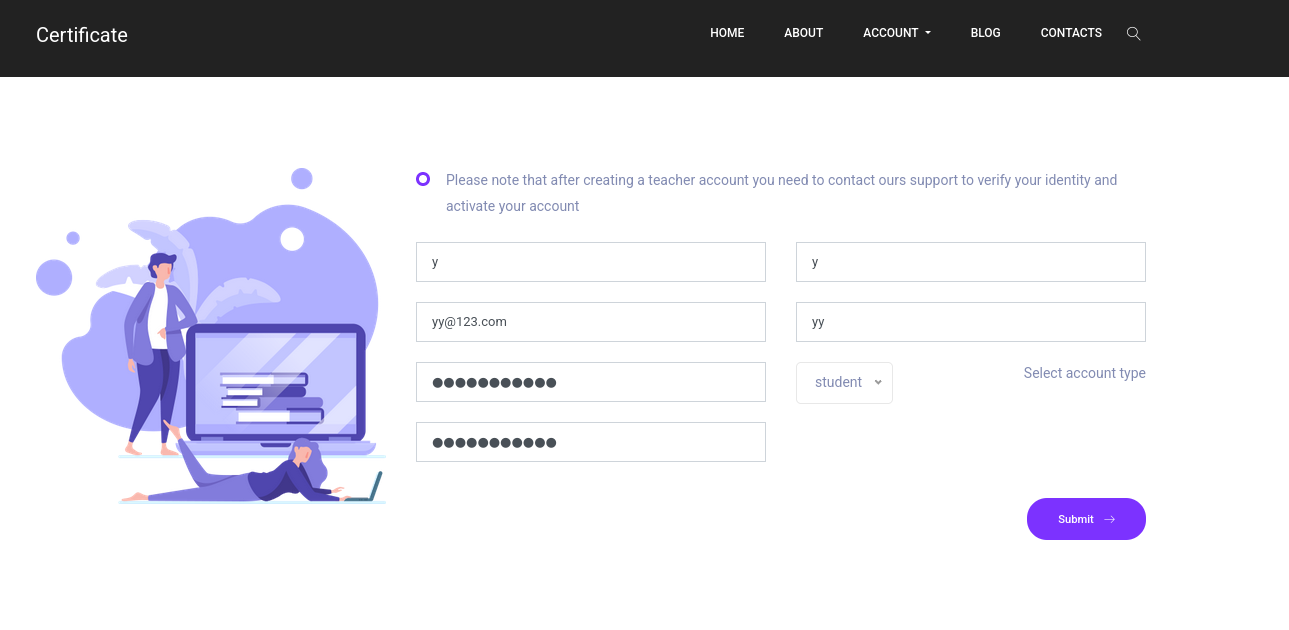The height and width of the screenshot is (630, 1289).
Task: Click the first text field containing y
Action: [590, 262]
